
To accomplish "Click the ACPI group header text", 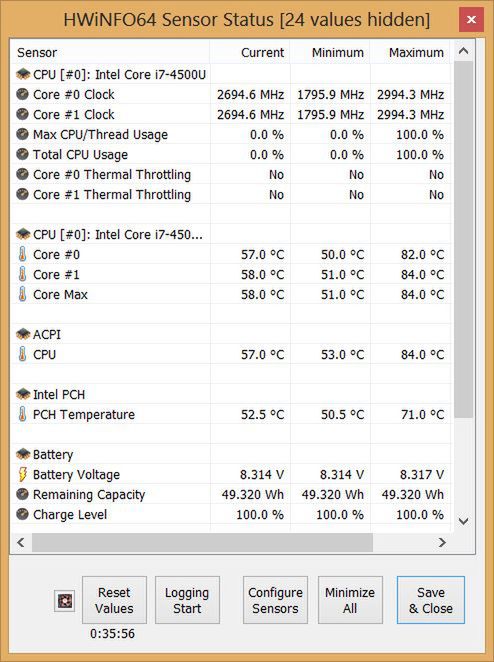I will pos(46,334).
